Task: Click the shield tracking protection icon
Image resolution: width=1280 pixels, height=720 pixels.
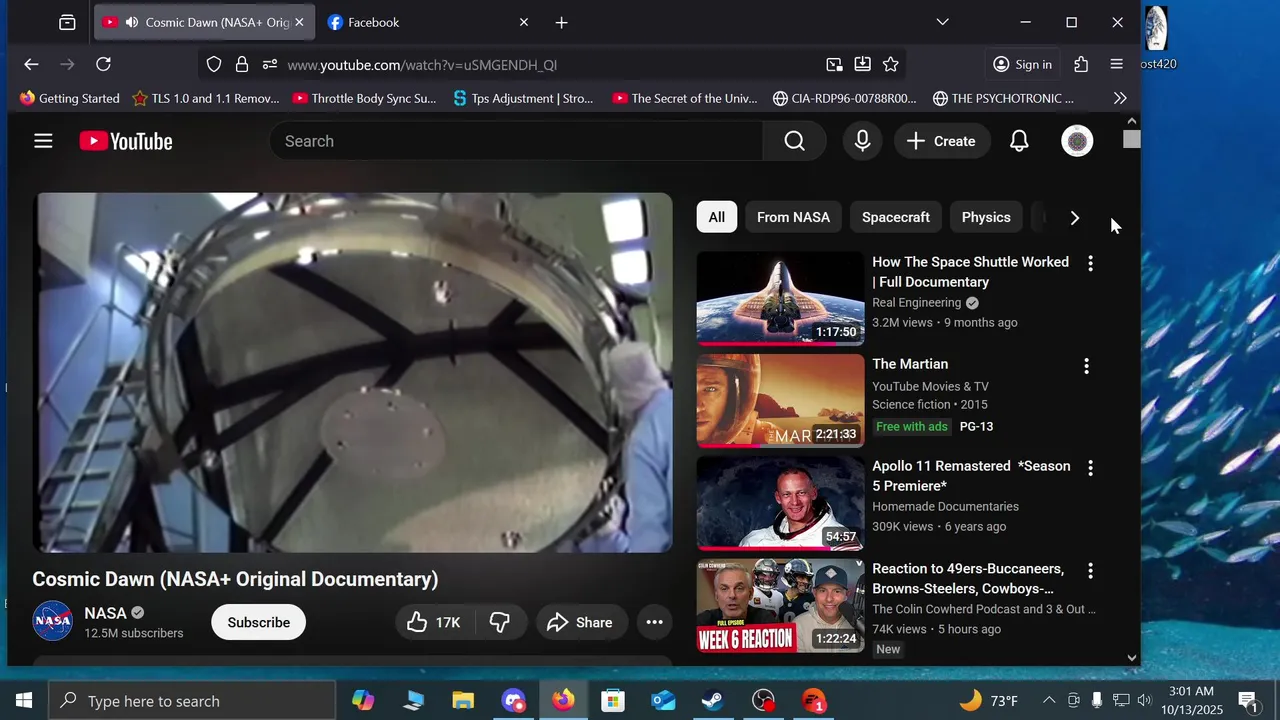Action: coord(213,64)
